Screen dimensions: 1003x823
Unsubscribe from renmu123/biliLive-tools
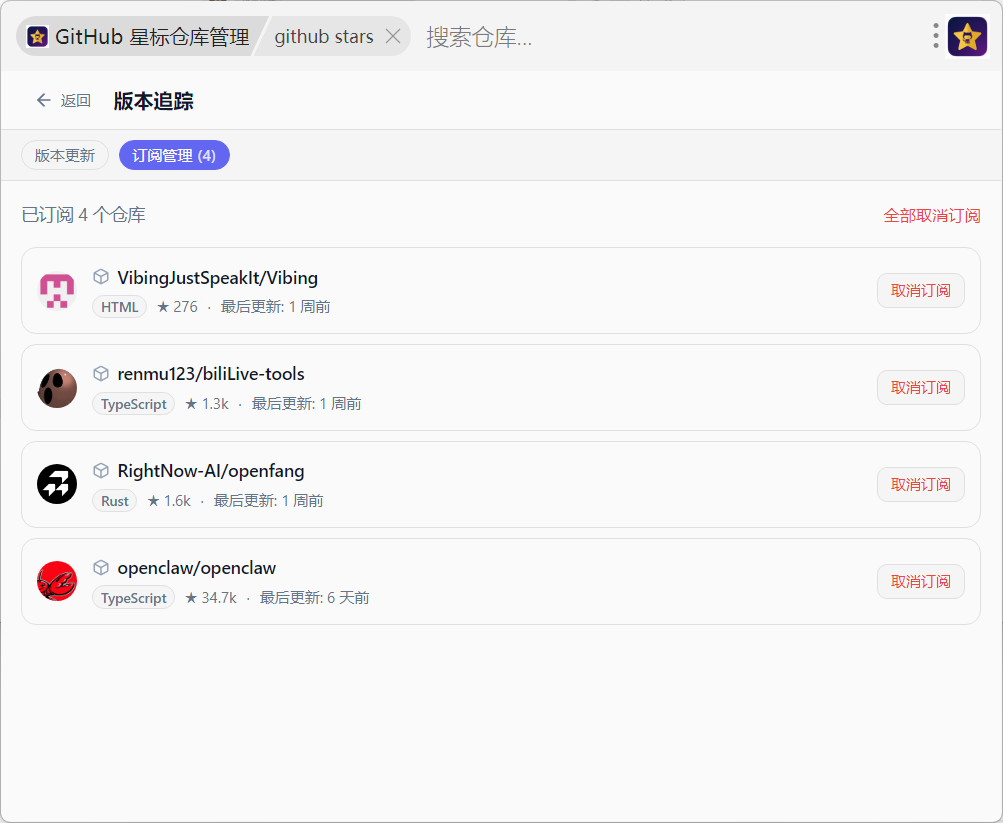pos(920,388)
